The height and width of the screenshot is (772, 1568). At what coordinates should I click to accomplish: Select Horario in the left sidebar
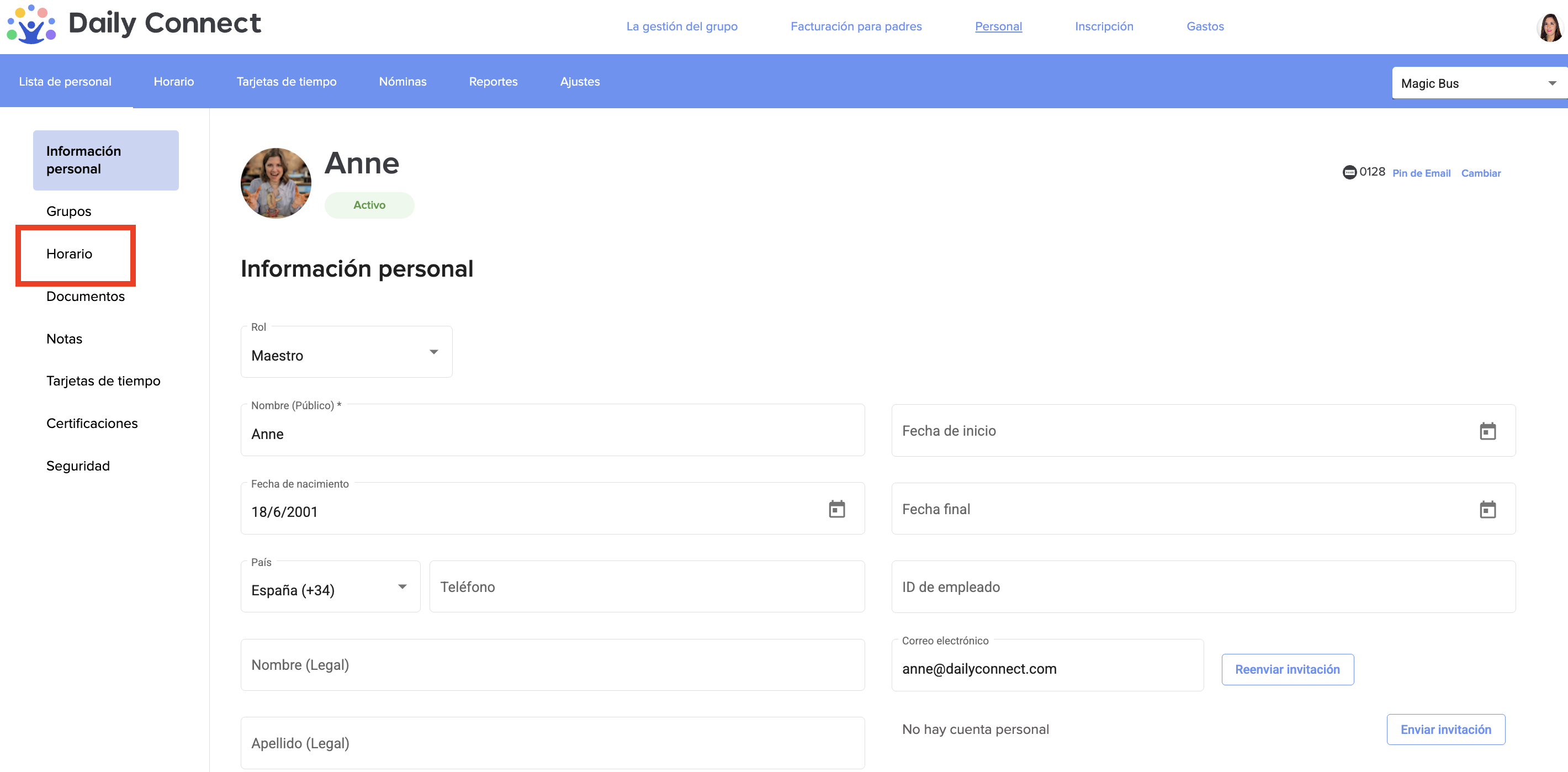[x=70, y=254]
